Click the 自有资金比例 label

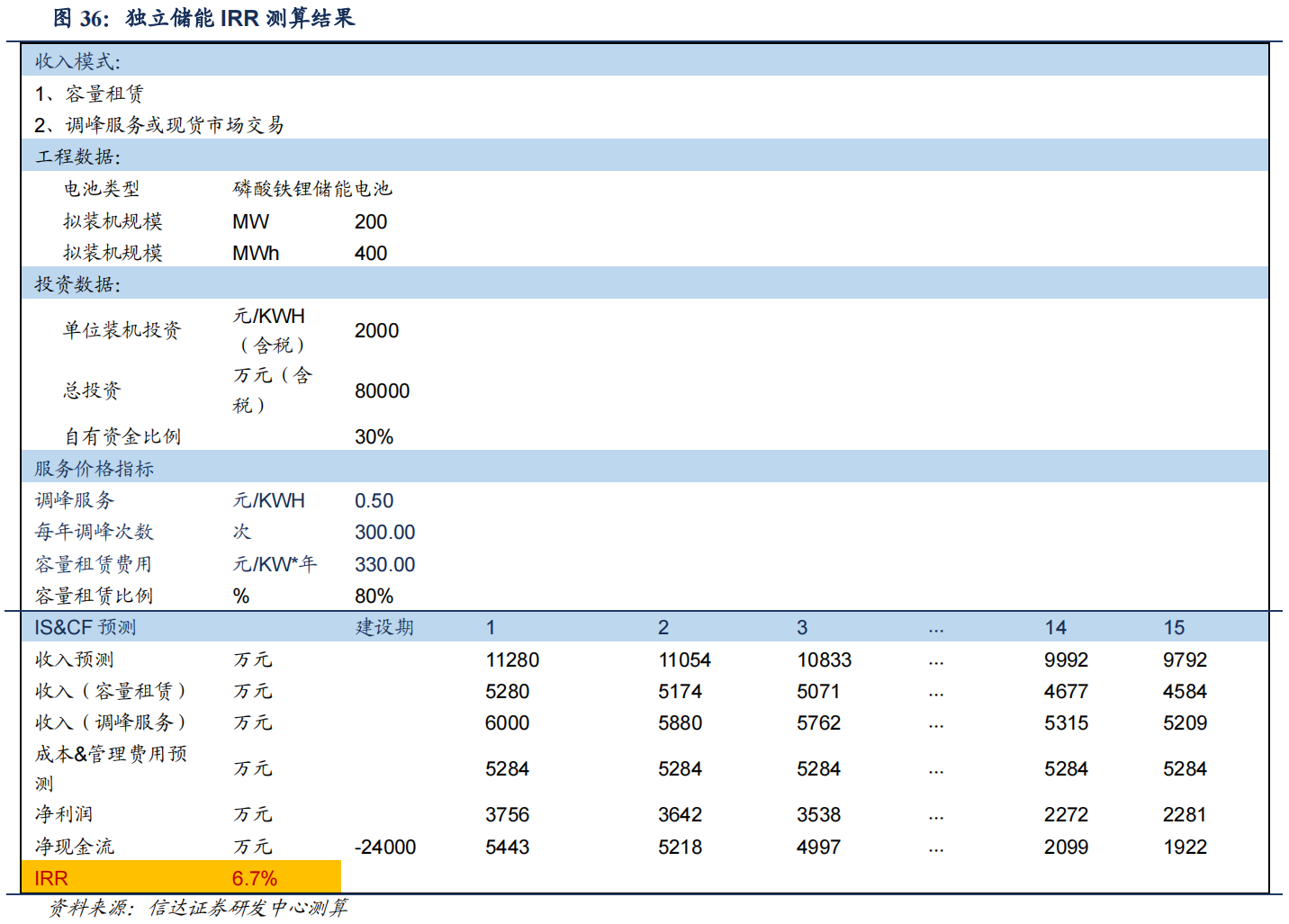click(122, 436)
